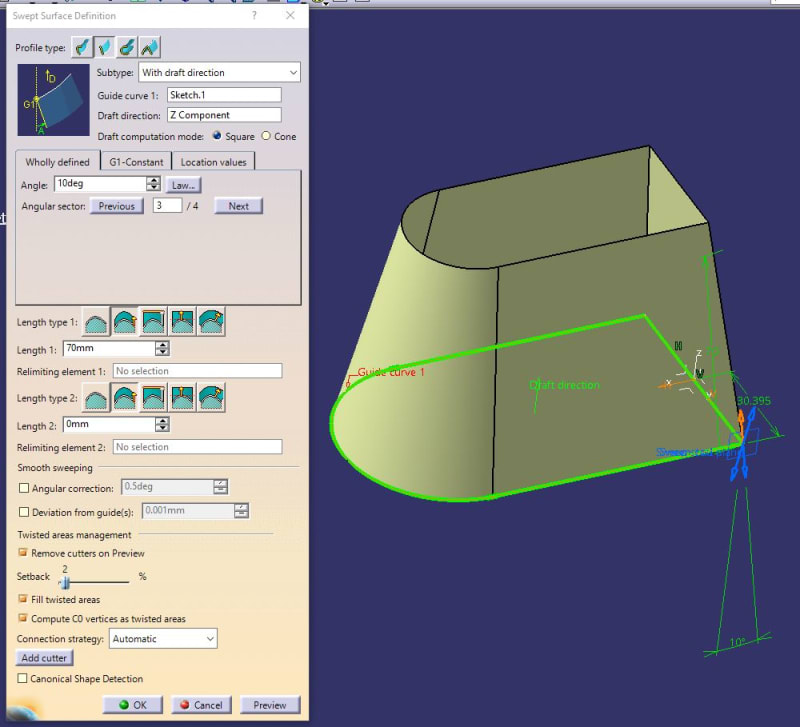Screen dimensions: 800x727
Task: Toggle Fill twisted areas checkbox
Action: pyautogui.click(x=22, y=598)
